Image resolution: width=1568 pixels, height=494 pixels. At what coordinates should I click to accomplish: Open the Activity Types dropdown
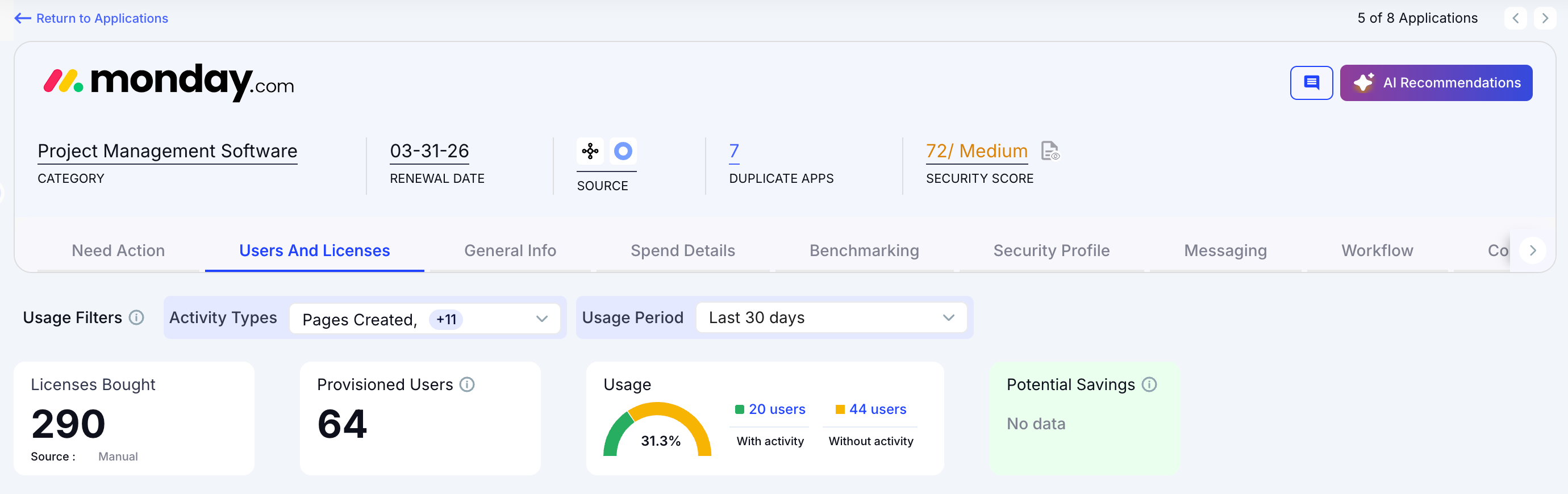424,318
